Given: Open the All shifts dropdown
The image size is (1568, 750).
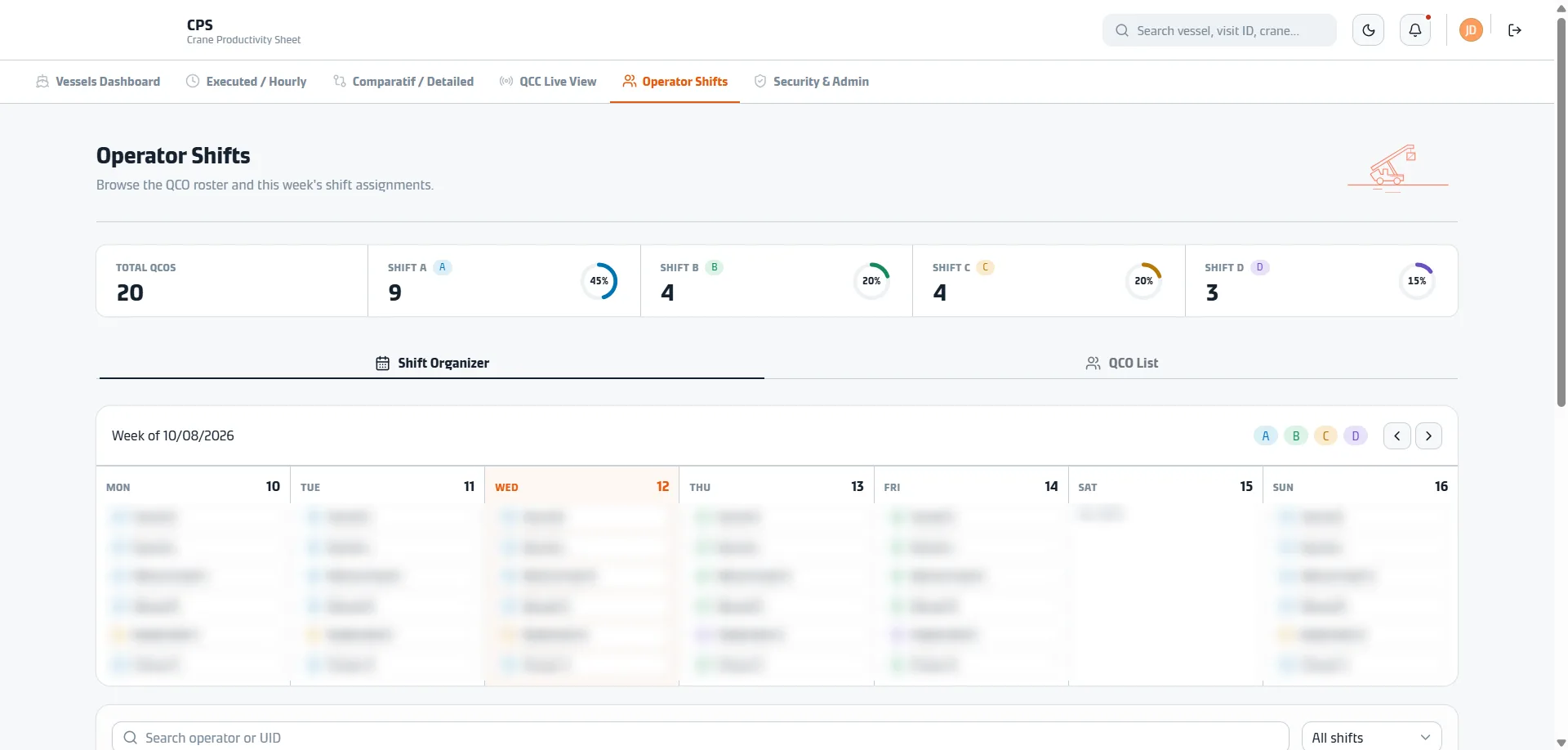Looking at the screenshot, I should [x=1372, y=738].
